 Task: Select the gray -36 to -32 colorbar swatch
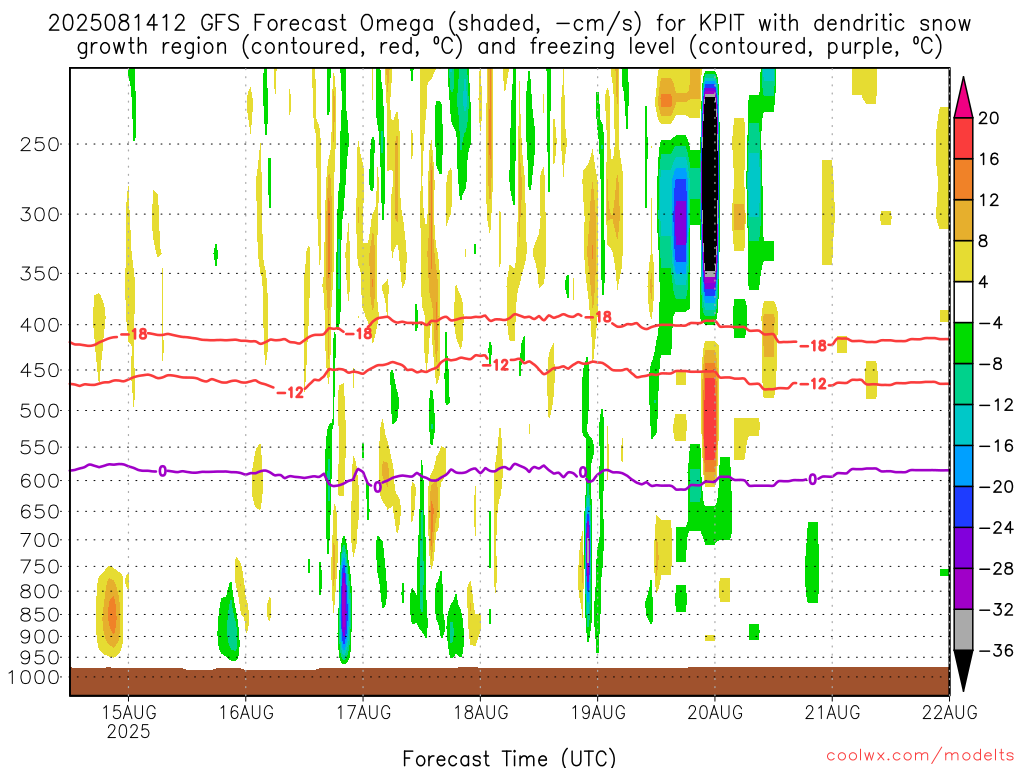[x=963, y=630]
